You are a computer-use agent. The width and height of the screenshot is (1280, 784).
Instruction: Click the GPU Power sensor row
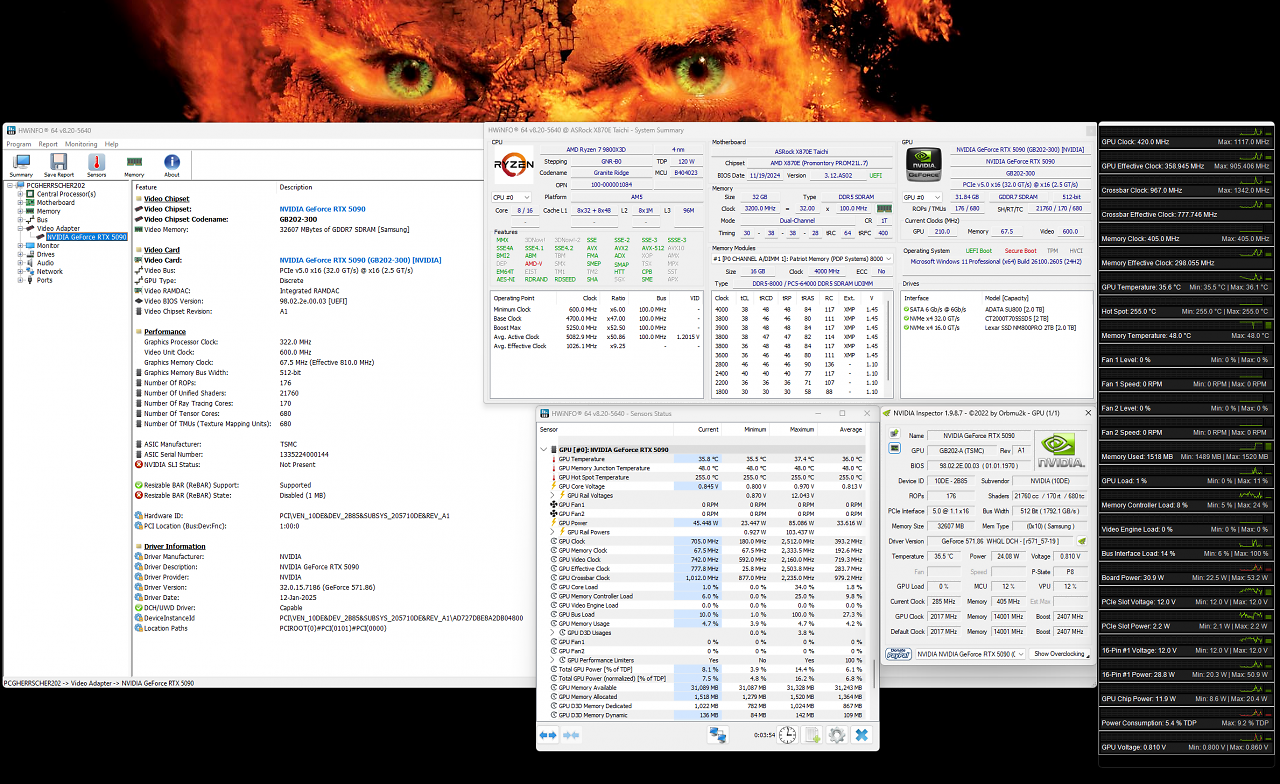[x=705, y=522]
